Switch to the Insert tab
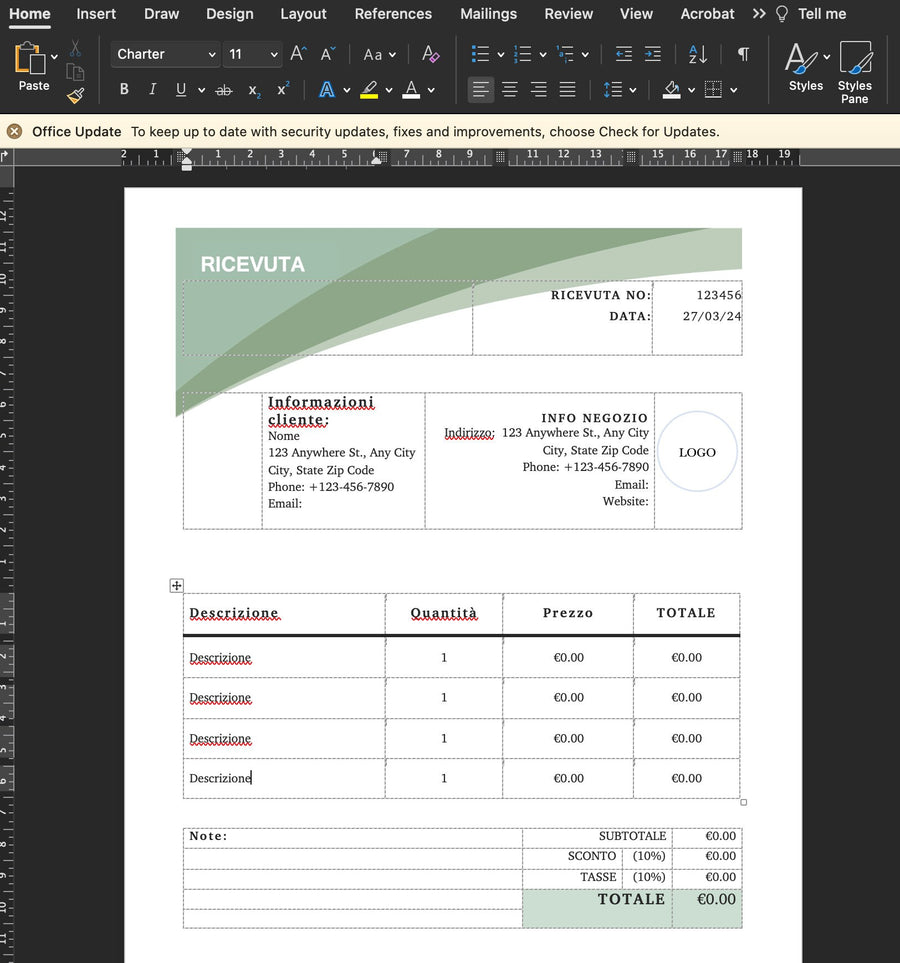This screenshot has height=963, width=900. [x=96, y=14]
